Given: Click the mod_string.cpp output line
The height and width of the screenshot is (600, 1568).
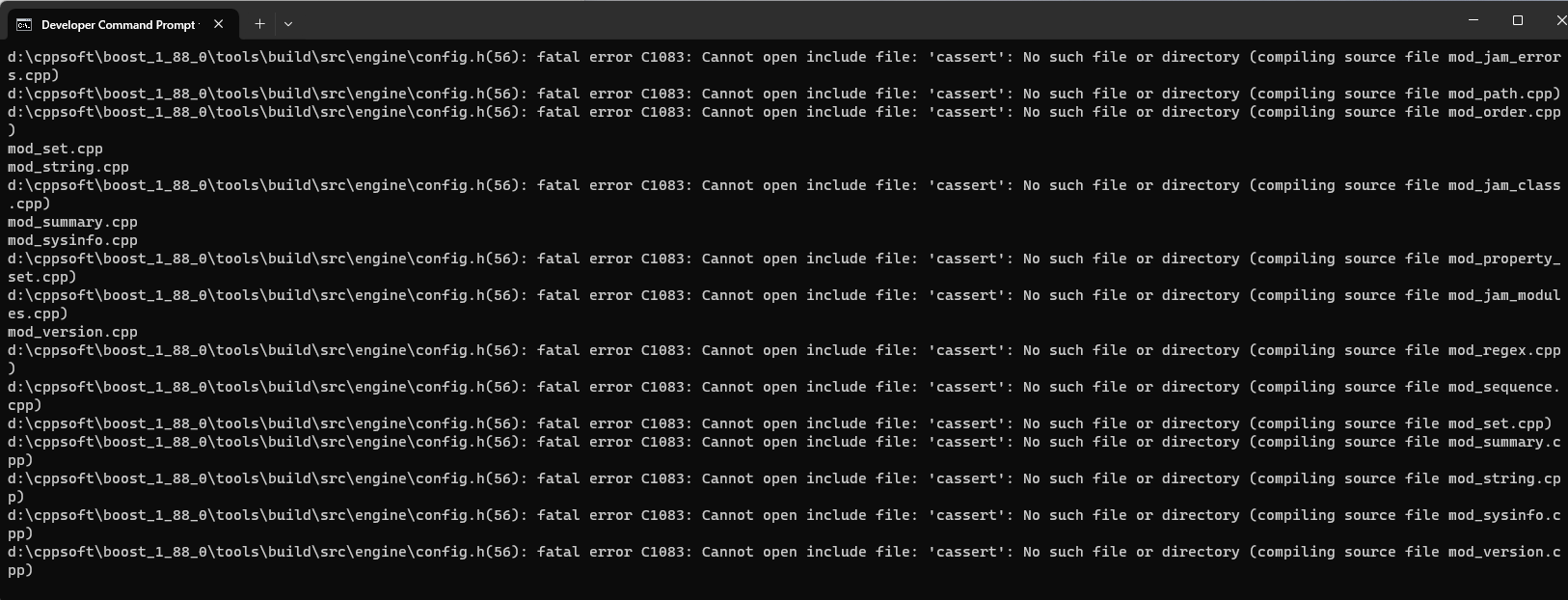Looking at the screenshot, I should pyautogui.click(x=68, y=167).
